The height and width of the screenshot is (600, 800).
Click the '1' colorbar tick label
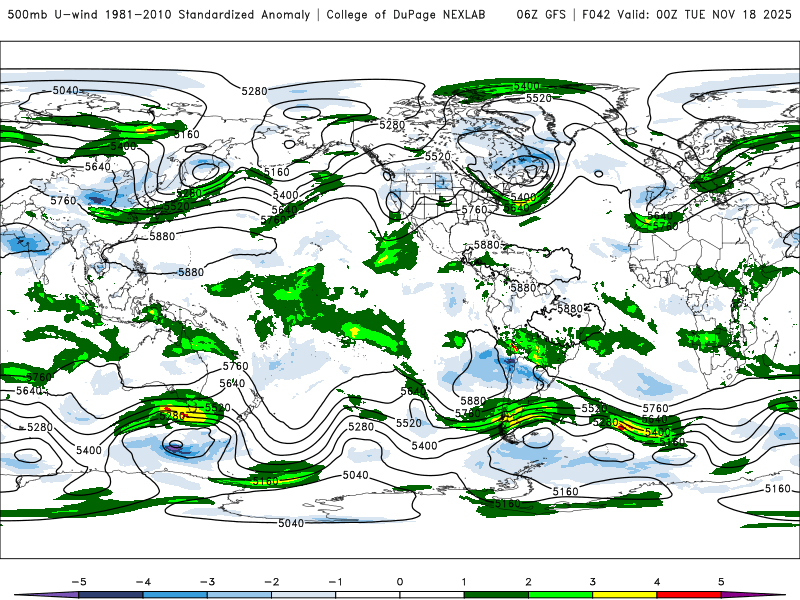click(x=464, y=582)
